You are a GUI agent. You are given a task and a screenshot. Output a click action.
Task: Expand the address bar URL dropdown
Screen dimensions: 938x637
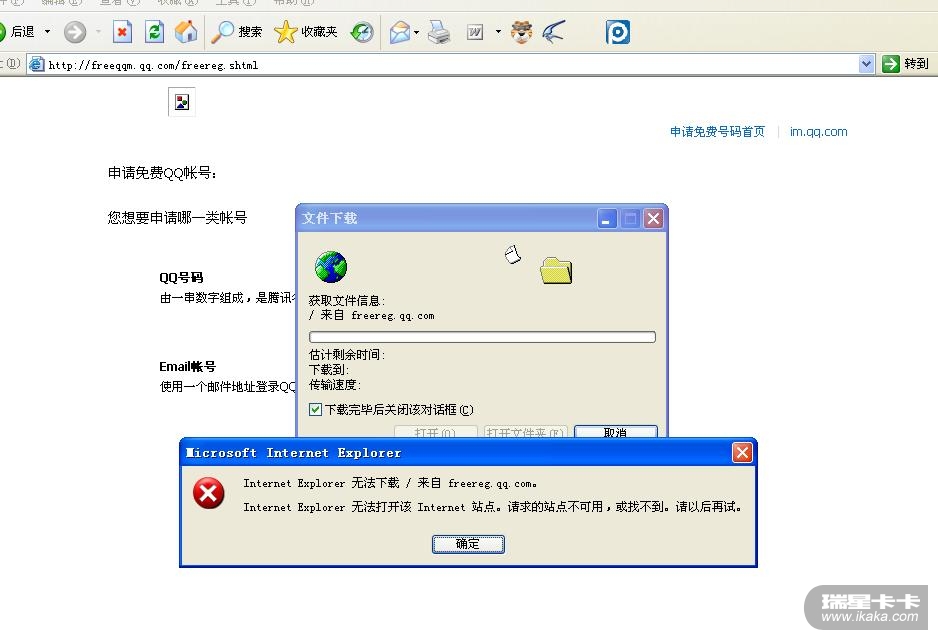pyautogui.click(x=866, y=64)
